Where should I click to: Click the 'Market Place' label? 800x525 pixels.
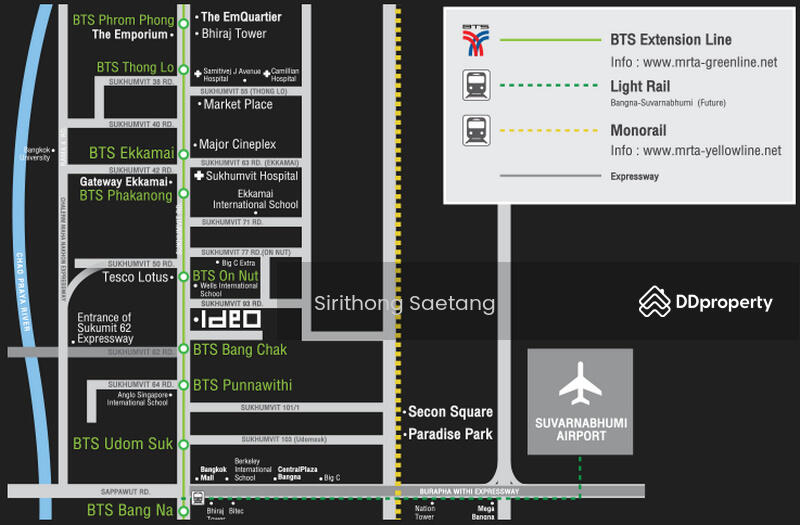[238, 104]
